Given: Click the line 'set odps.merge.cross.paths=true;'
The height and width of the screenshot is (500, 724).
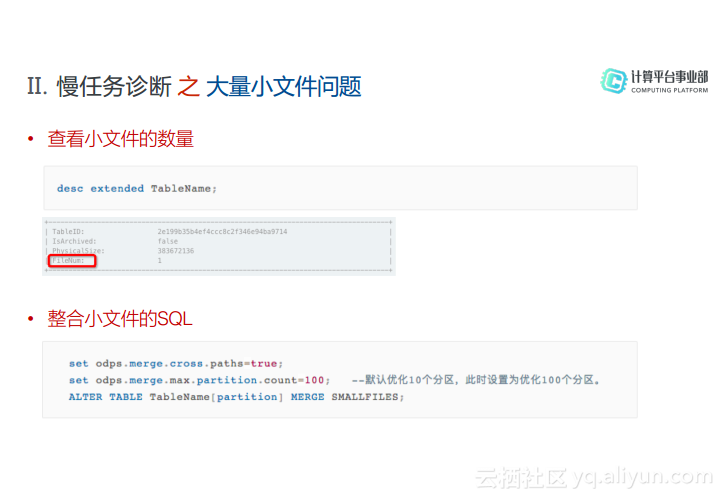Looking at the screenshot, I should [176, 363].
